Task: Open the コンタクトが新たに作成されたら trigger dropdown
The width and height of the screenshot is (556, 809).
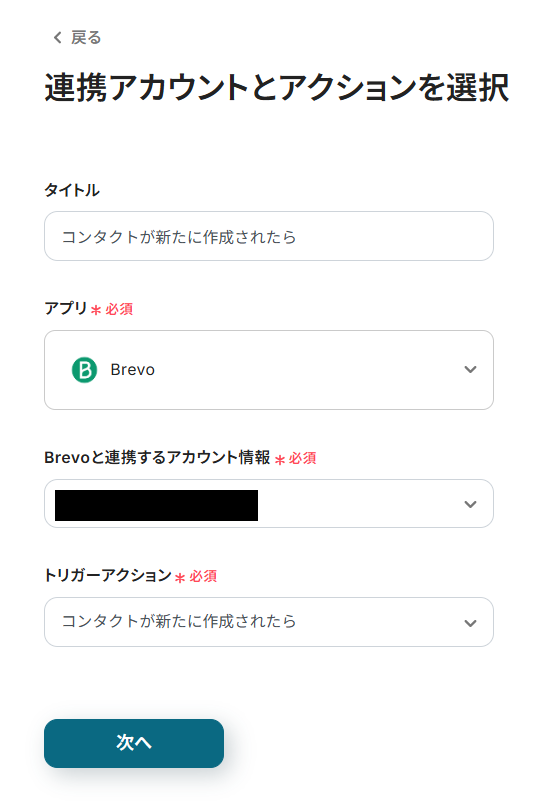Action: 269,622
